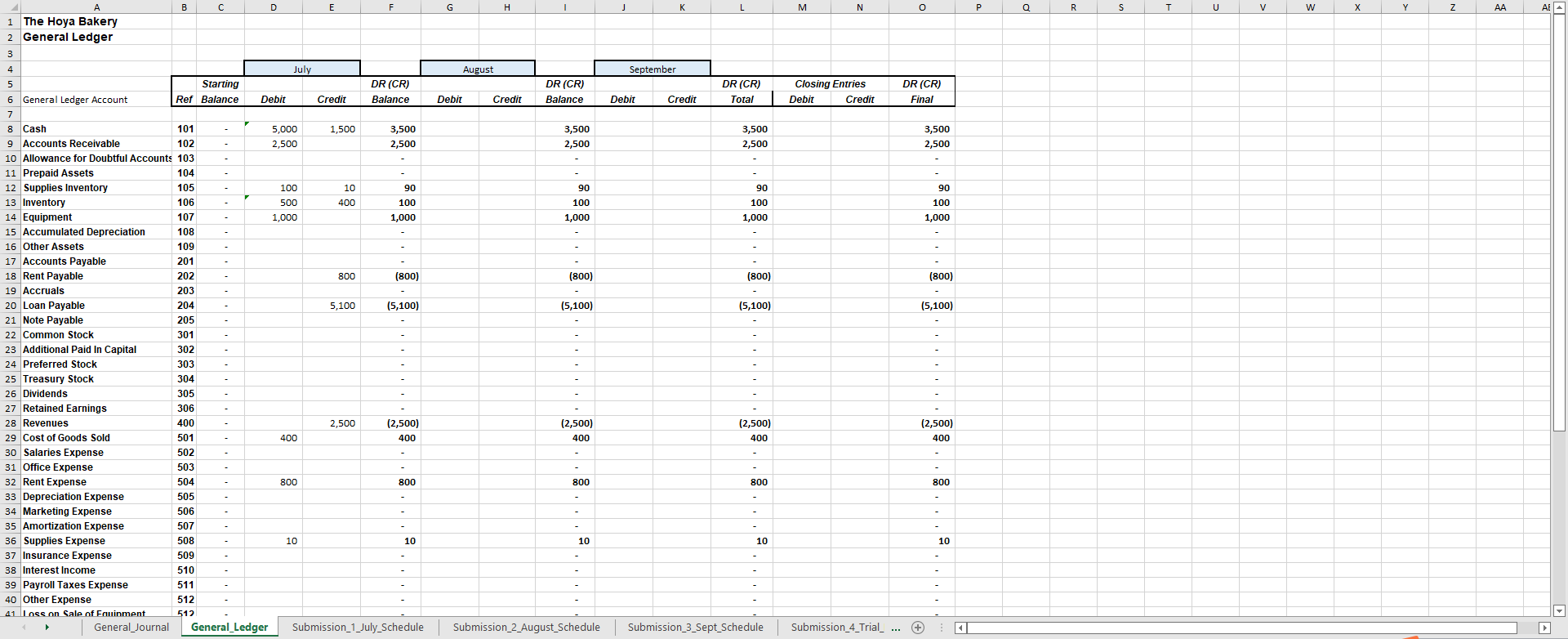The image size is (1568, 639).
Task: Select the "Ref" column heading cell
Action: [185, 100]
